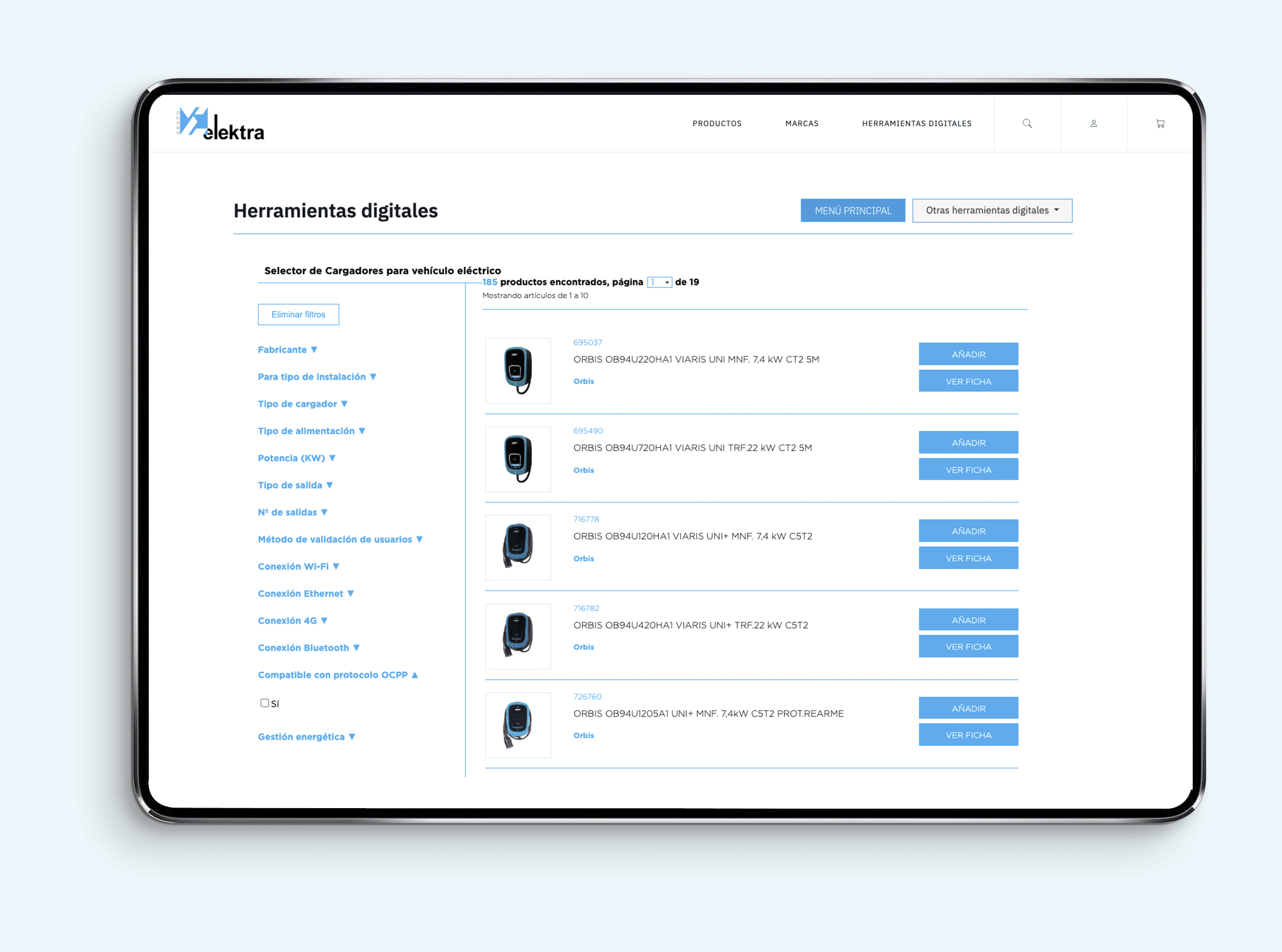This screenshot has height=952, width=1282.
Task: Open the HERRAMIENTAS DIGITALES menu
Action: 917,123
